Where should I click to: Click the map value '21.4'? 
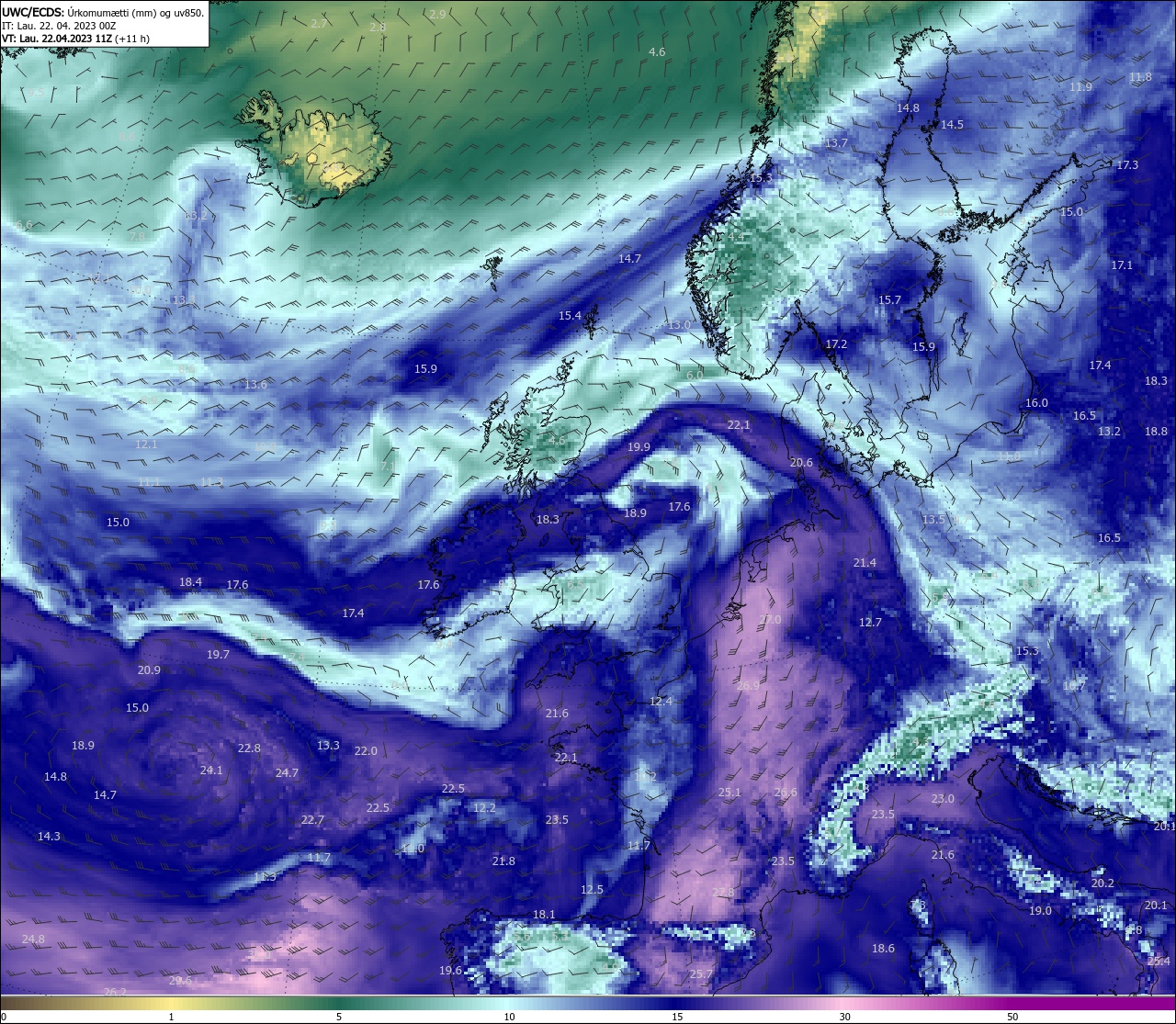point(865,562)
